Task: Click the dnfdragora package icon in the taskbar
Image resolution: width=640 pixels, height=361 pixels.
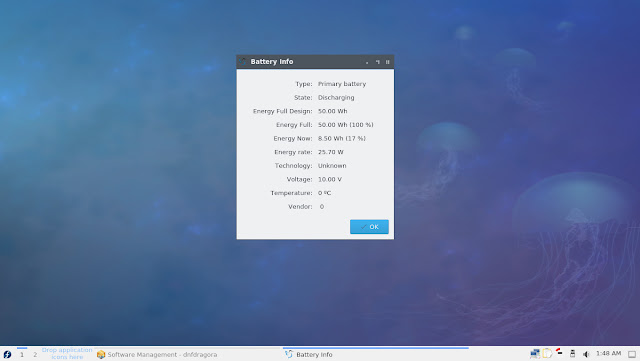Action: (101, 354)
